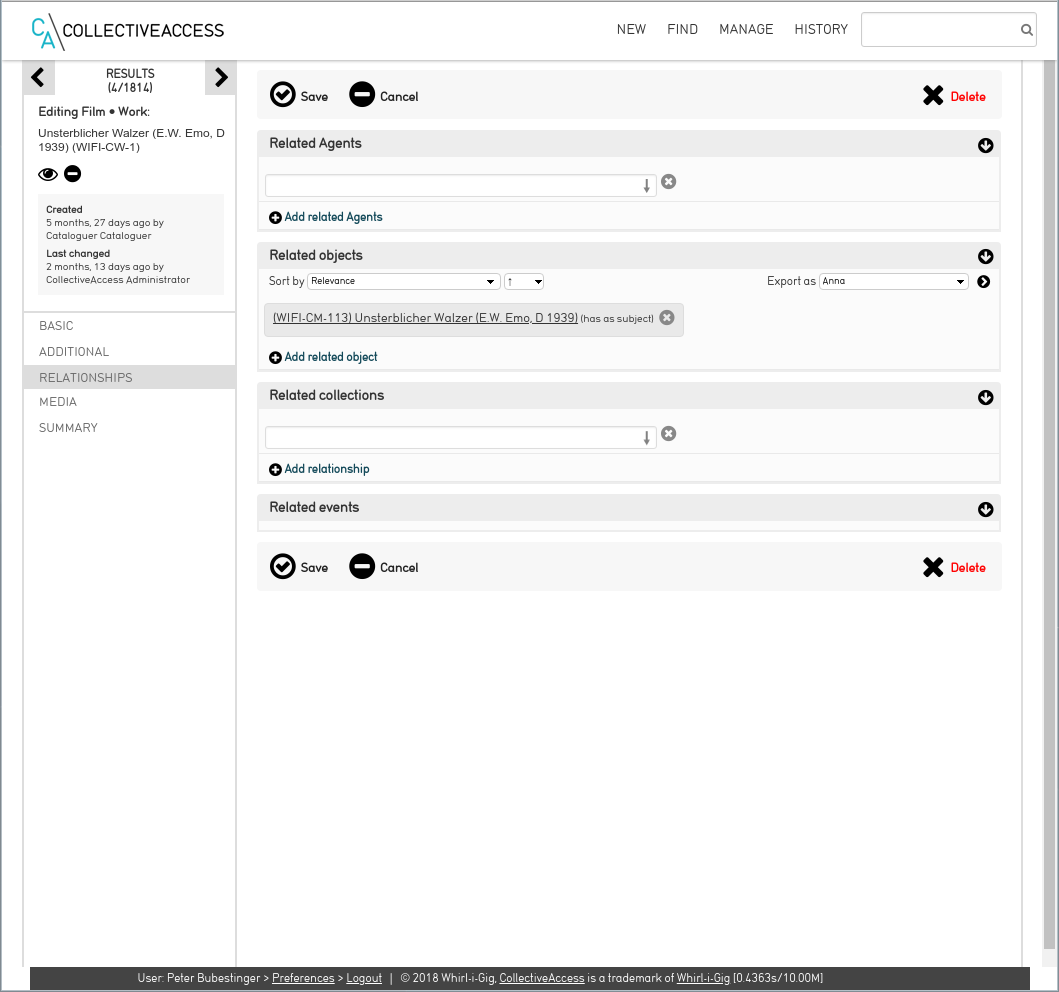Remove the empty Related Agents entry
This screenshot has width=1059, height=992.
669,182
